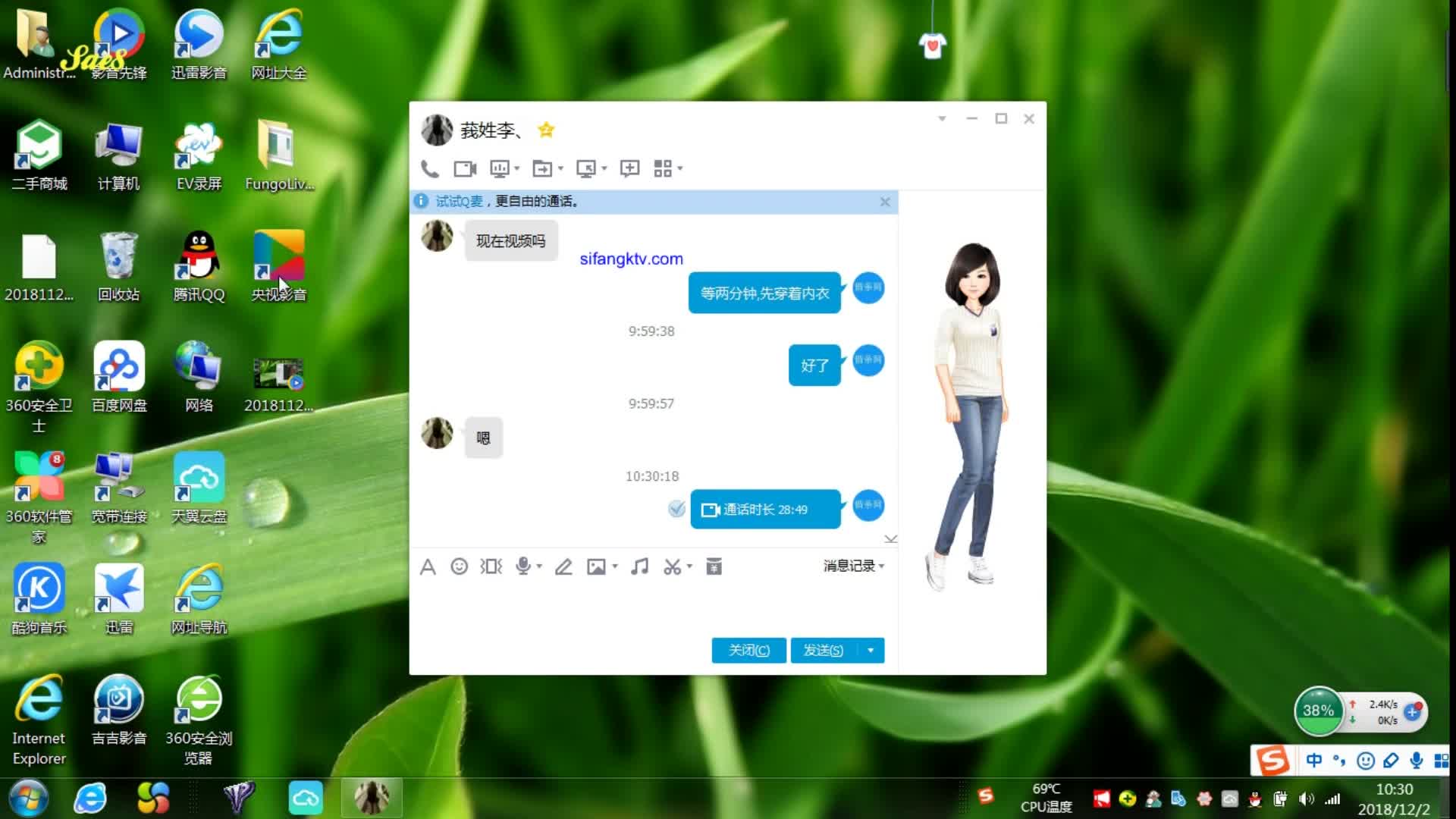Image resolution: width=1456 pixels, height=819 pixels.
Task: Start a video call with the camera icon
Action: coord(465,168)
